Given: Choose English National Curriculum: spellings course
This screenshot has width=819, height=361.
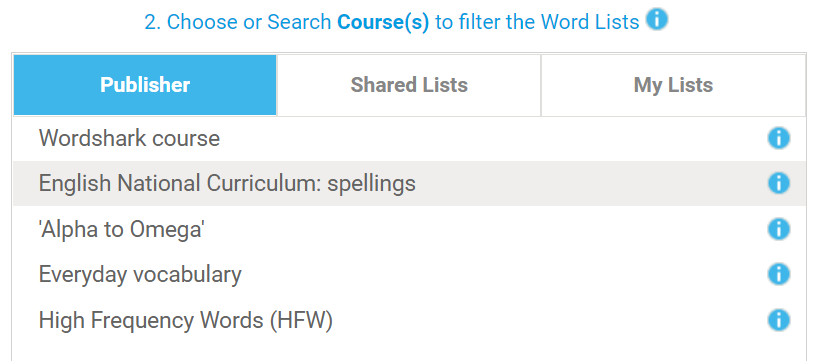Looking at the screenshot, I should (x=409, y=183).
